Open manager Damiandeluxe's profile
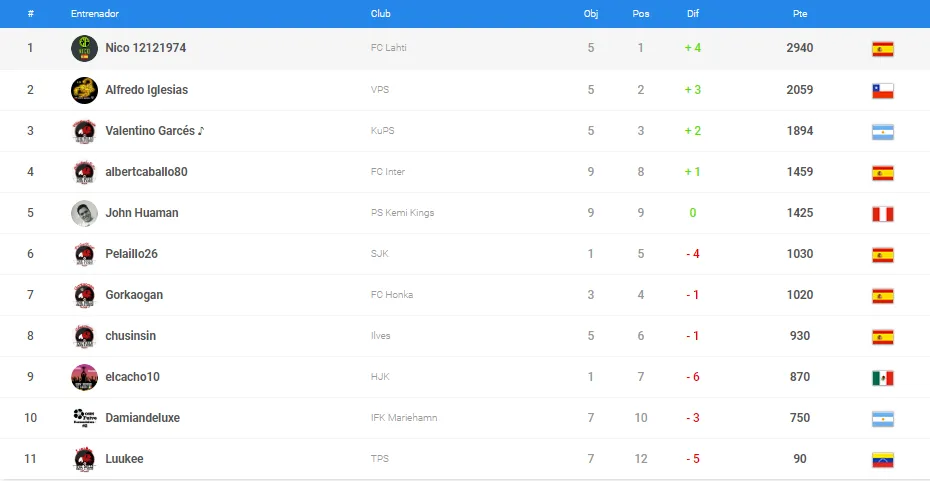The width and height of the screenshot is (930, 481). pos(142,418)
